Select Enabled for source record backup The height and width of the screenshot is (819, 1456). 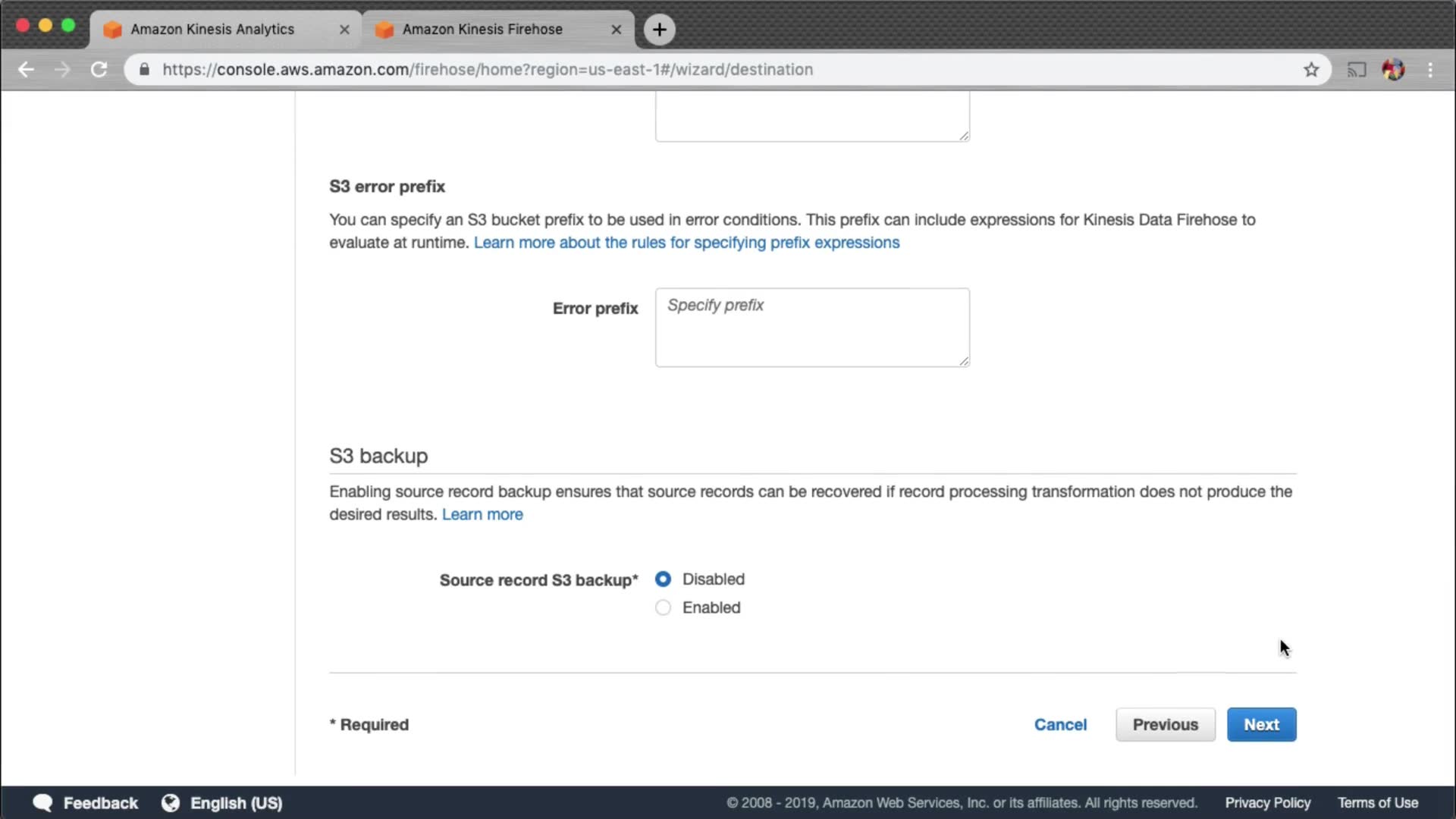pos(663,607)
